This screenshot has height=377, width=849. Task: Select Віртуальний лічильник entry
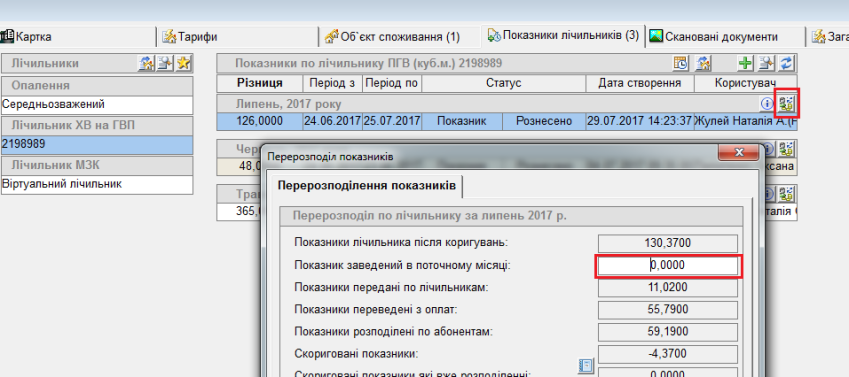coord(97,184)
